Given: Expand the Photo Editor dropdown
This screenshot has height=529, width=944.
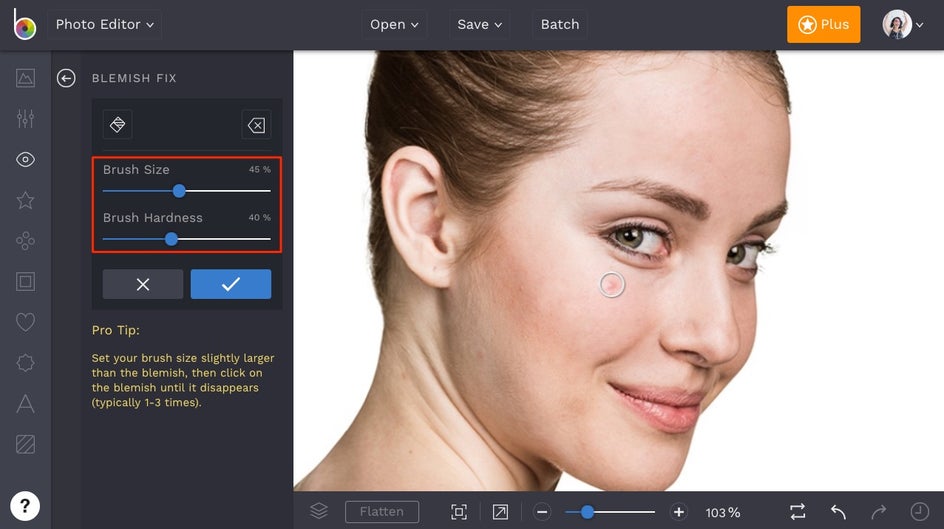Looking at the screenshot, I should pos(105,25).
